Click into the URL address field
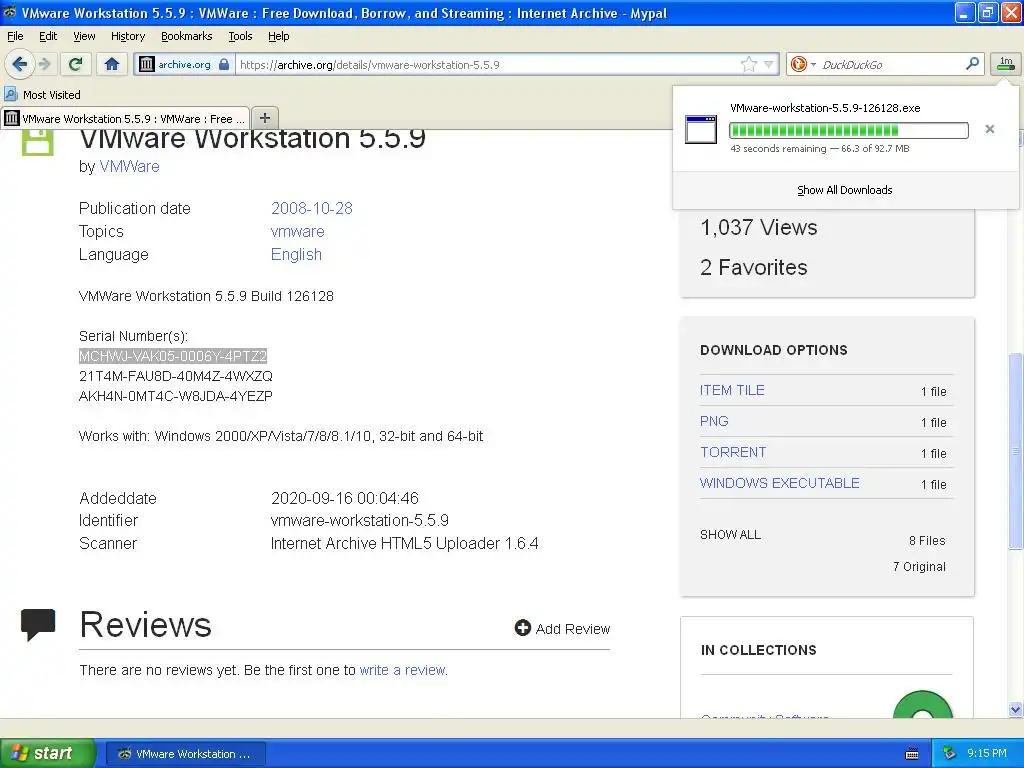The width and height of the screenshot is (1024, 768). [487, 65]
